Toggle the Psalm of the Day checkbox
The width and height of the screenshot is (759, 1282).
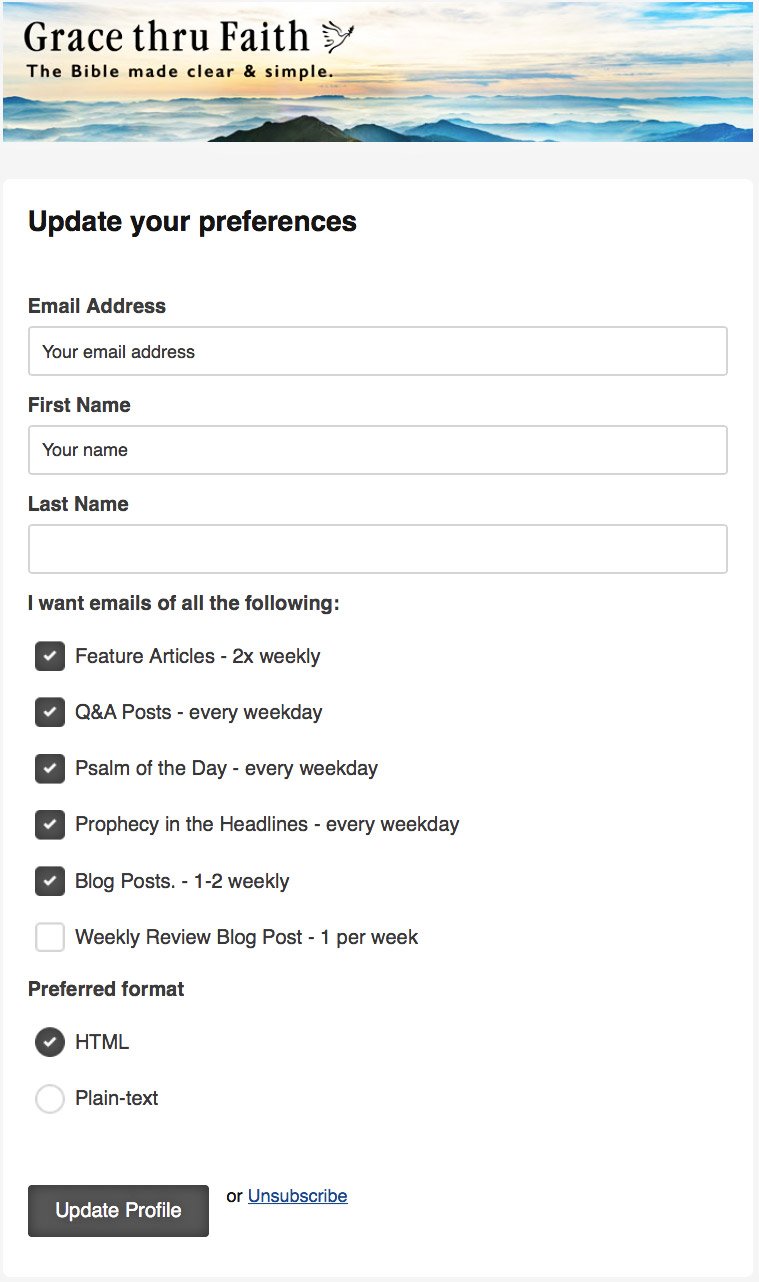[50, 768]
